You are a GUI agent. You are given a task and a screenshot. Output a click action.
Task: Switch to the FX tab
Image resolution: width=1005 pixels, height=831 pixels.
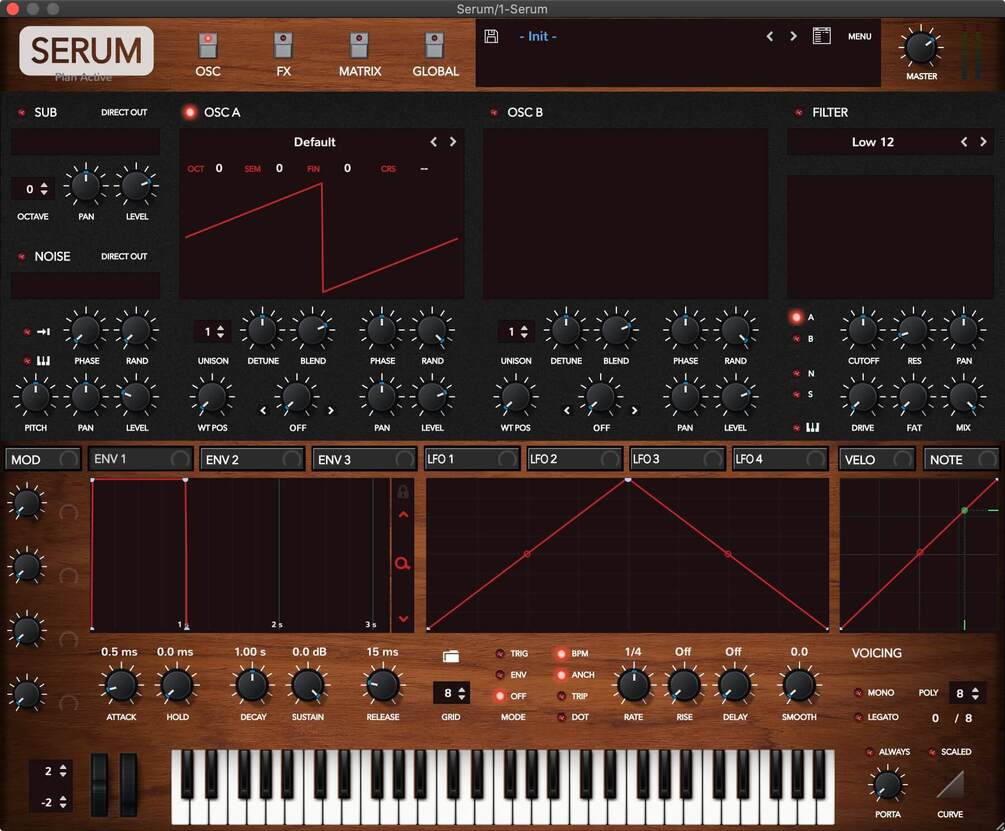[x=283, y=54]
